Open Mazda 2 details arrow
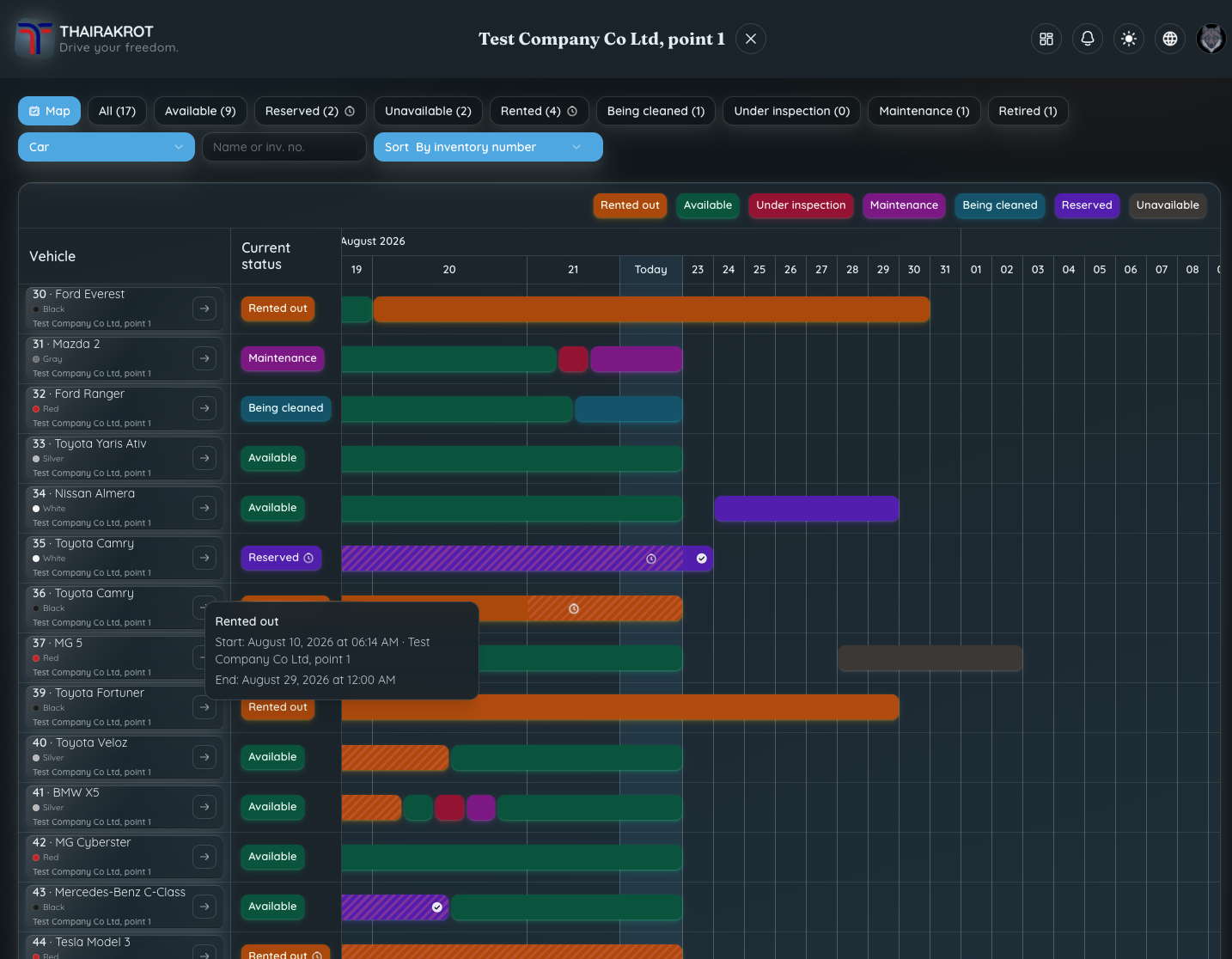The height and width of the screenshot is (959, 1232). 204,358
